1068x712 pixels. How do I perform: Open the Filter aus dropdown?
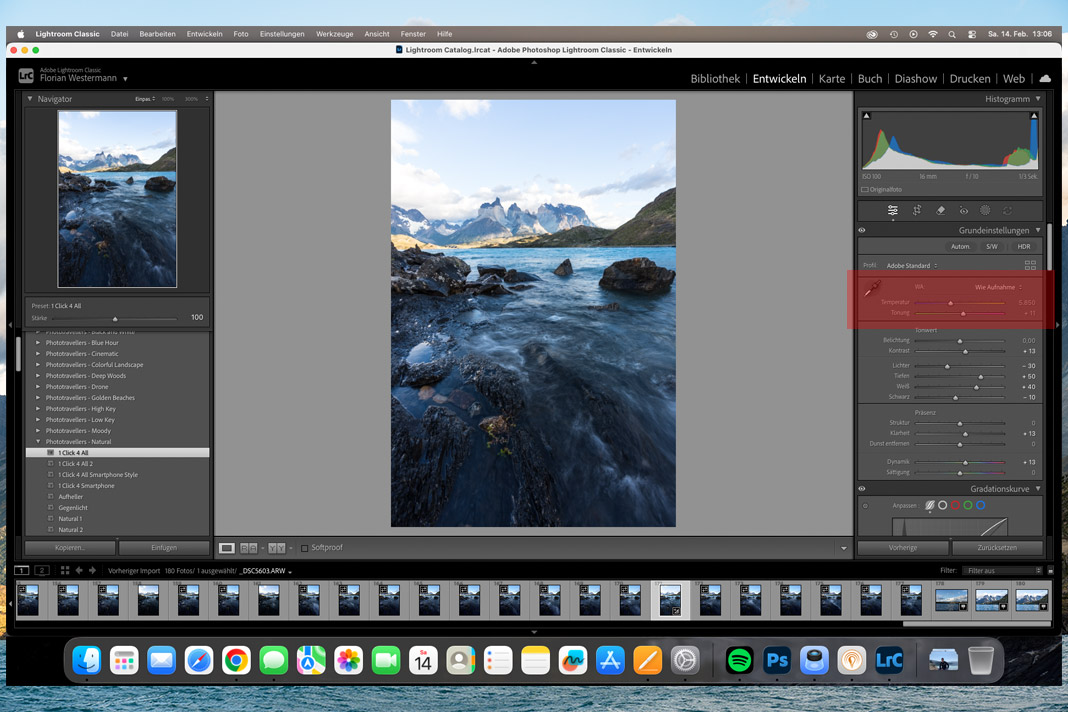point(1005,570)
